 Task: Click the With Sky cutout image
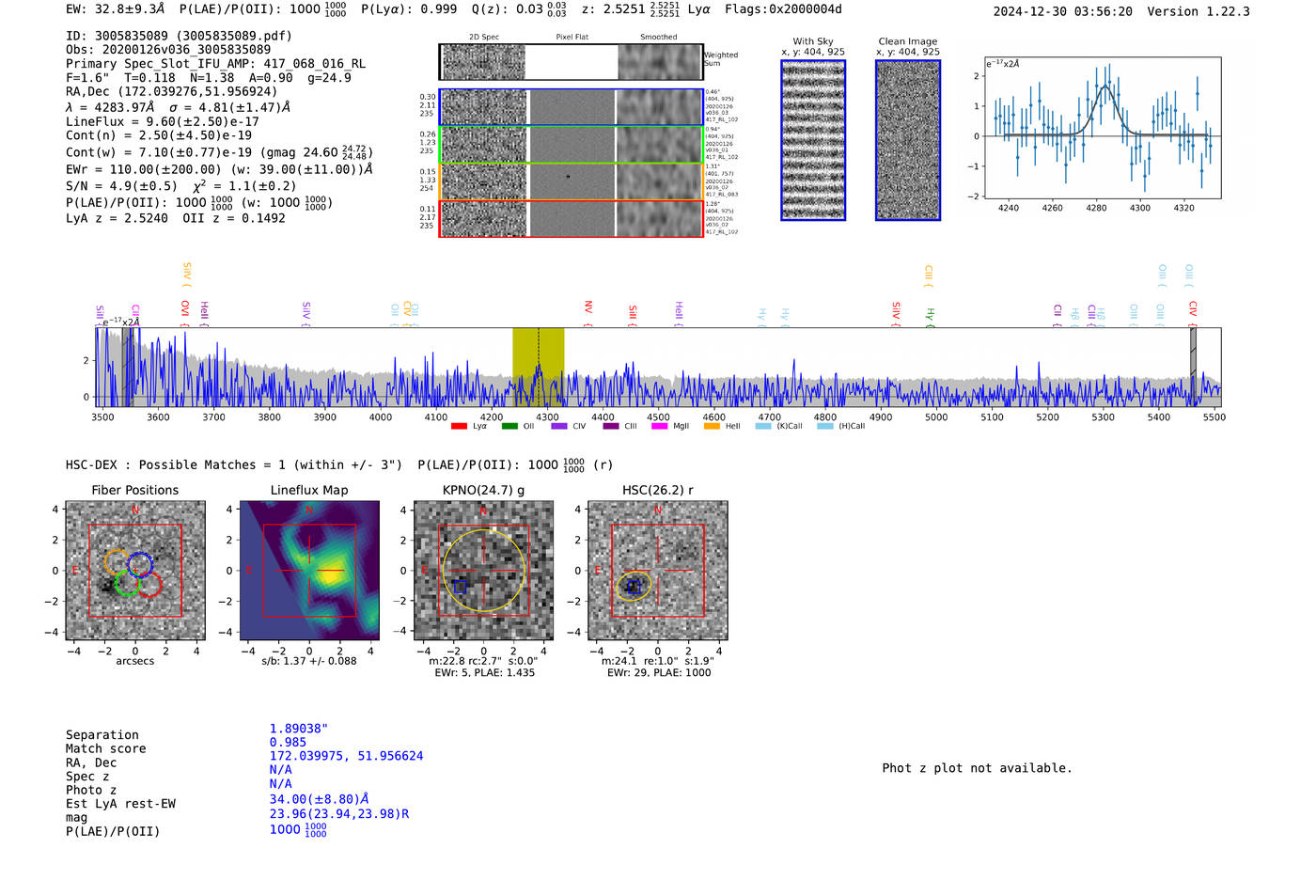pos(813,140)
